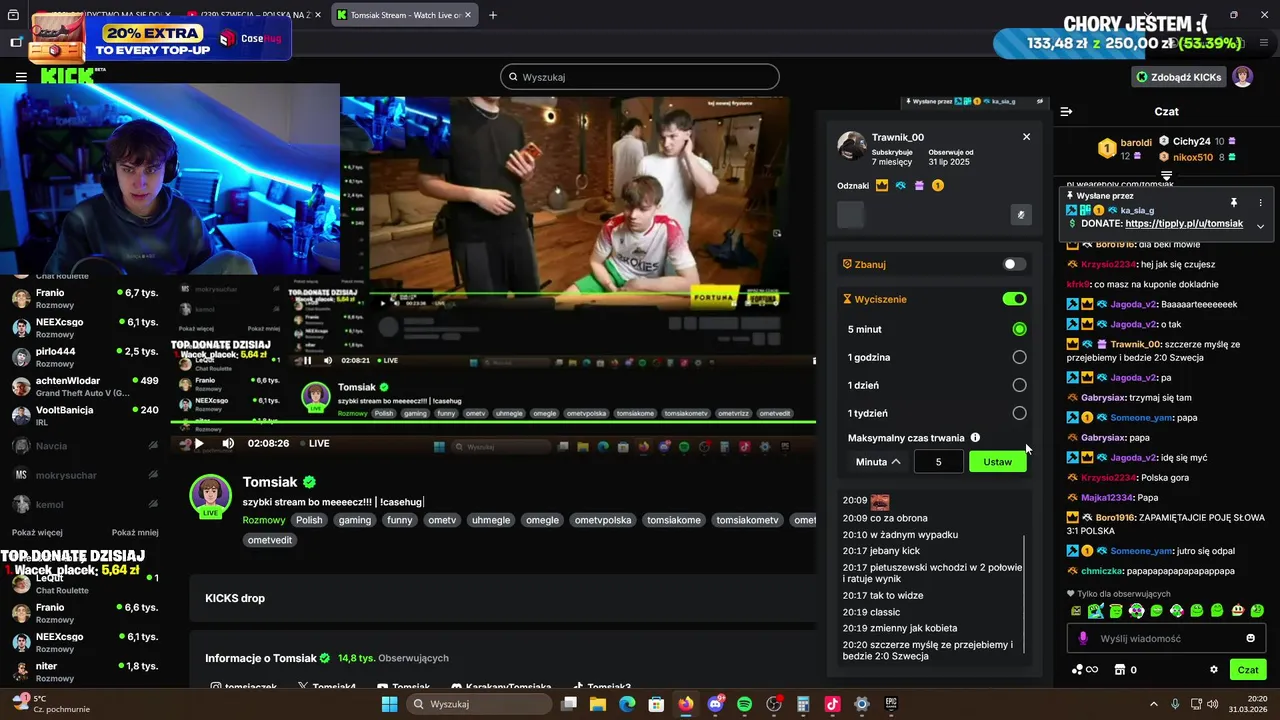Image resolution: width=1280 pixels, height=720 pixels.
Task: Collapse sidebar with lower Pokaż mniej
Action: pyautogui.click(x=135, y=533)
